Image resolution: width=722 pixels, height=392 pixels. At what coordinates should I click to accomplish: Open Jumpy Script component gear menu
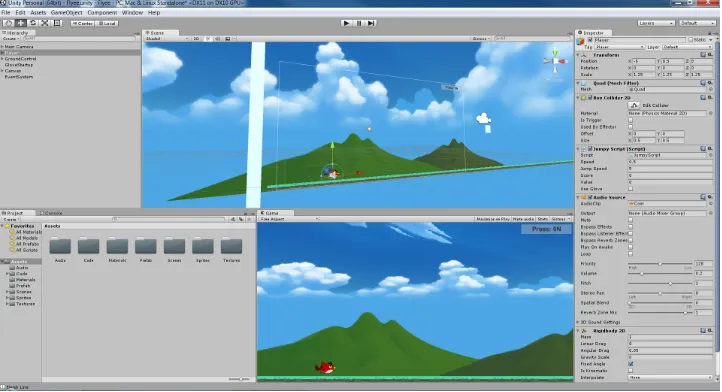(x=710, y=149)
